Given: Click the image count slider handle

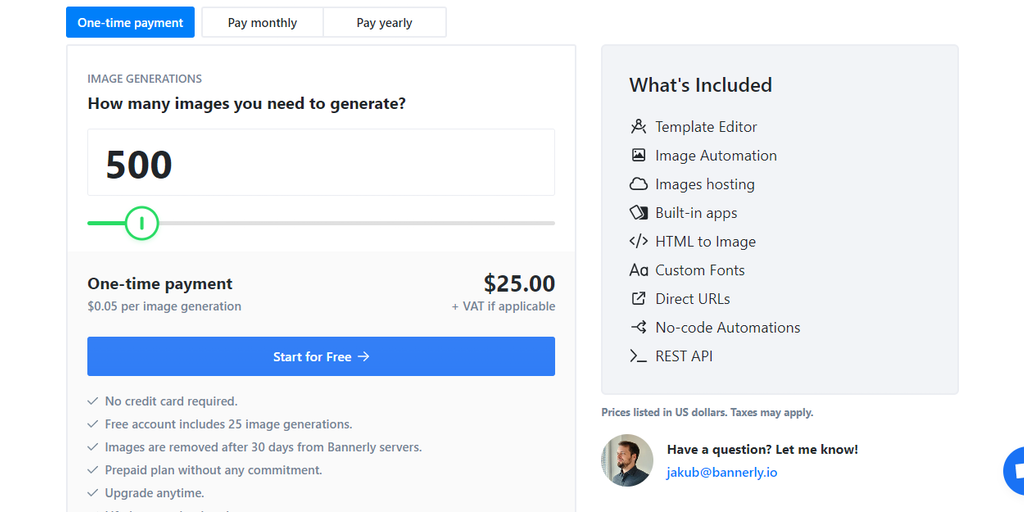Looking at the screenshot, I should 142,223.
